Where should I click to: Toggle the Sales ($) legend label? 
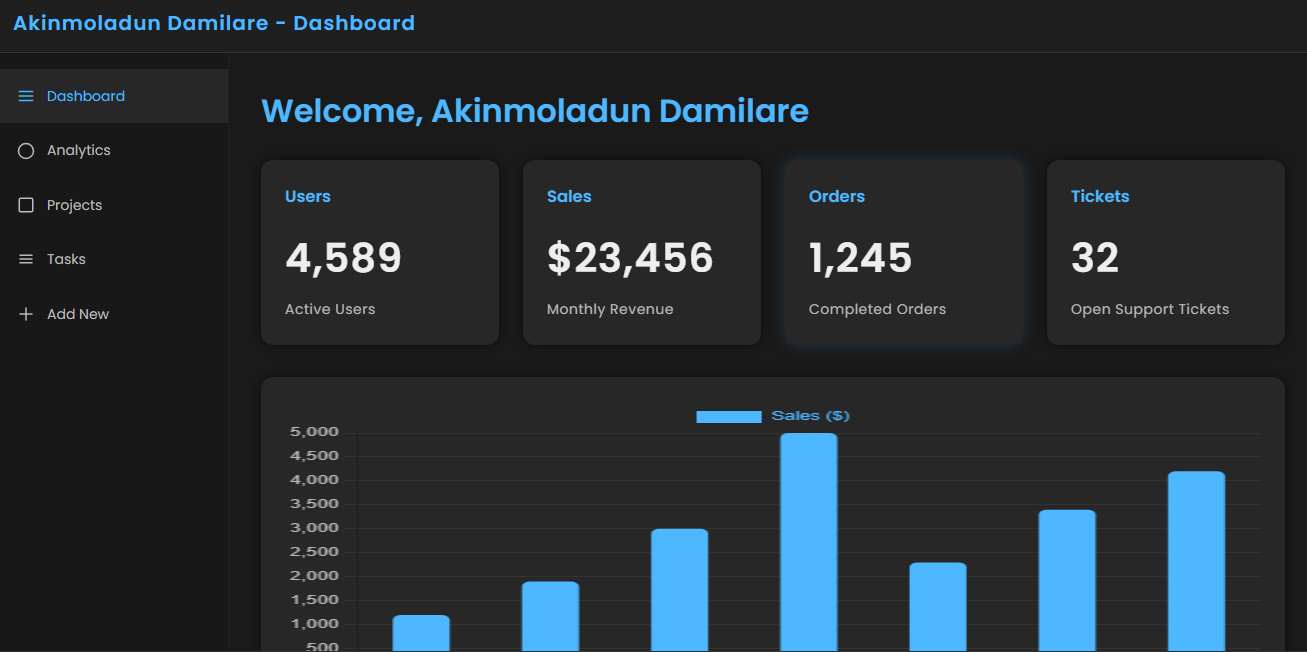(x=810, y=416)
